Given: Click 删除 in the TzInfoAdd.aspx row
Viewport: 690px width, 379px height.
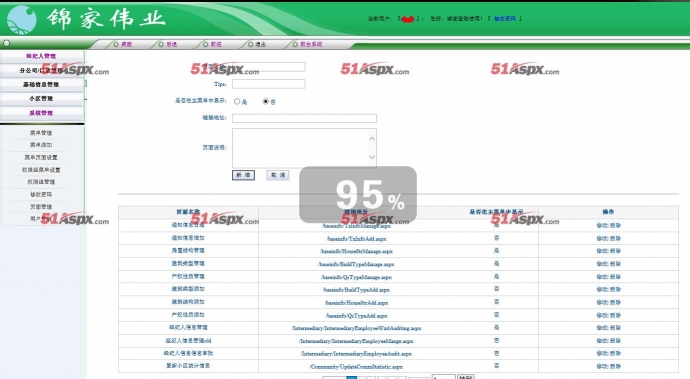Looking at the screenshot, I should 615,238.
